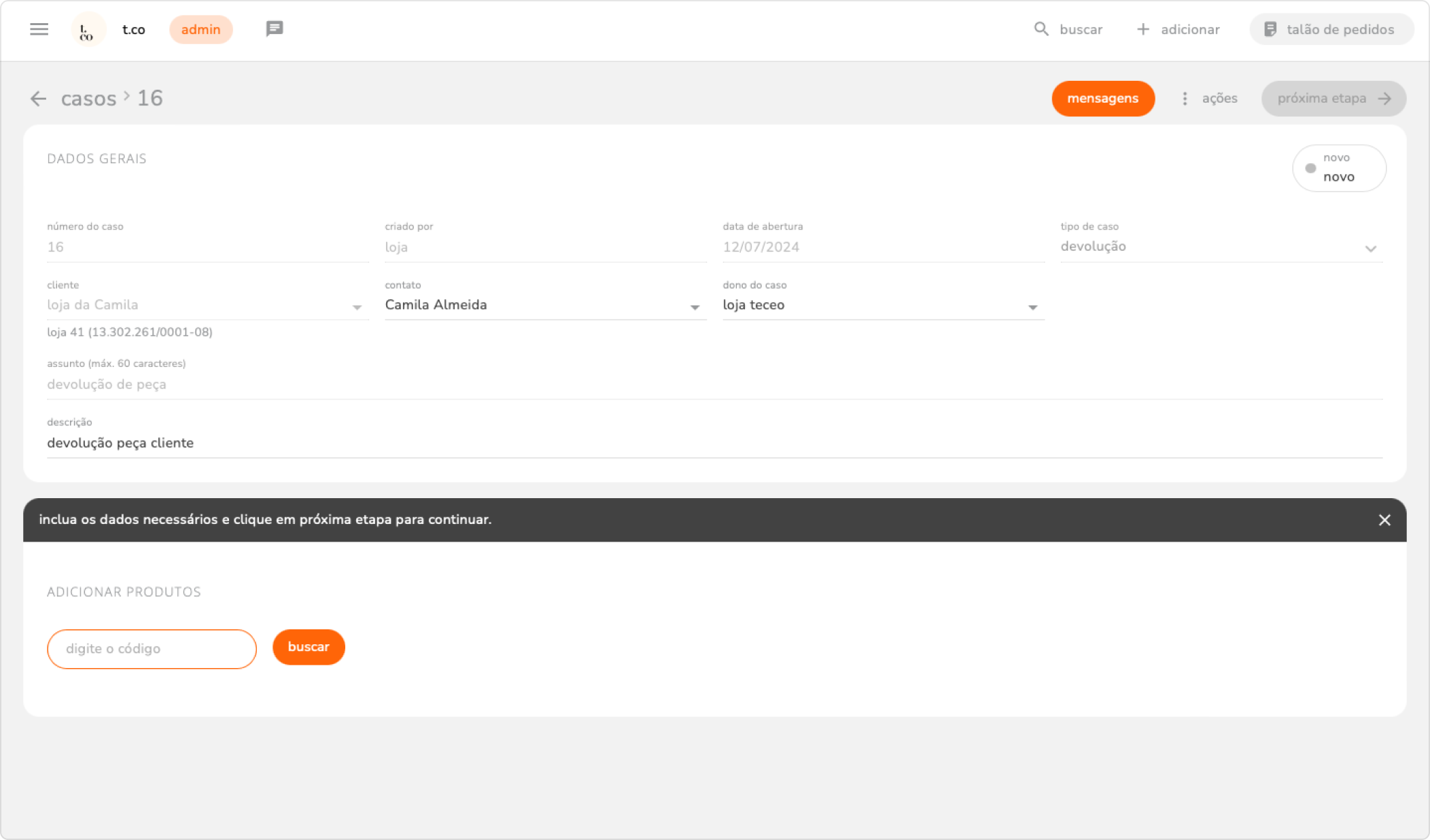Open talão de pedidos
The image size is (1430, 840).
coord(1331,29)
